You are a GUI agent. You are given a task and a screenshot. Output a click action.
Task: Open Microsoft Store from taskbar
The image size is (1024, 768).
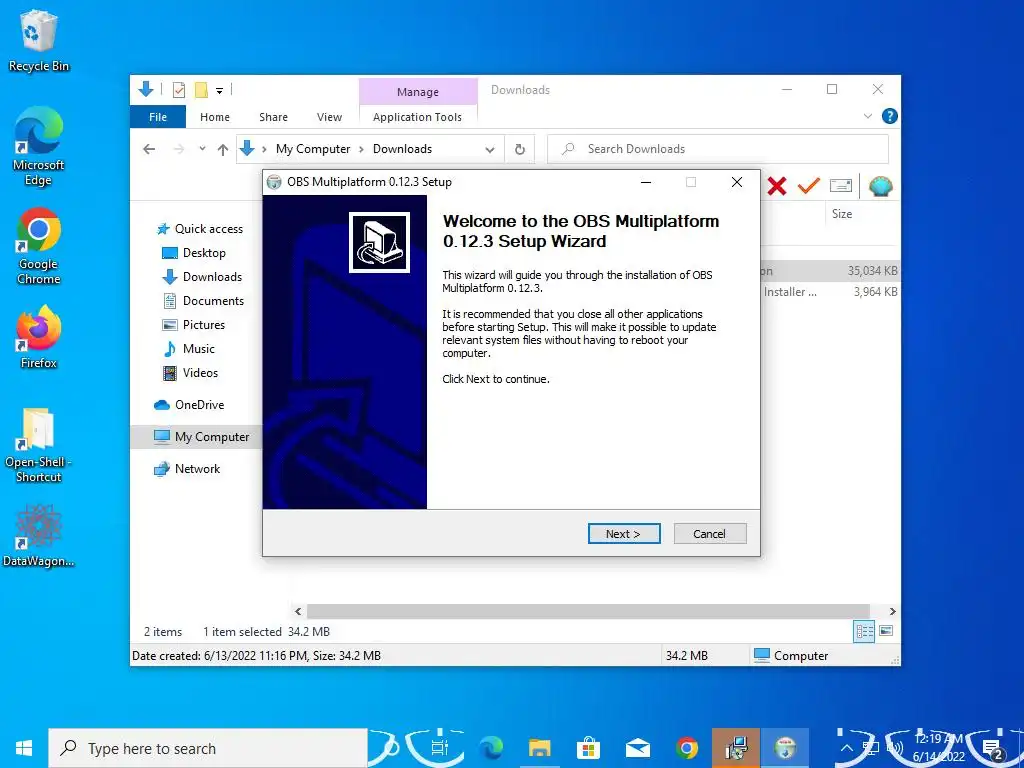coord(588,748)
